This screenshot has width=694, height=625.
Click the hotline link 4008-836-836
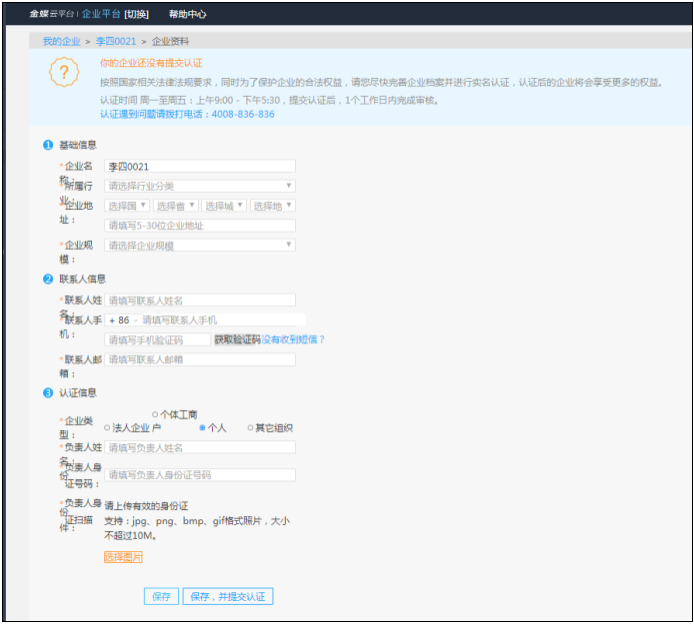click(x=243, y=114)
